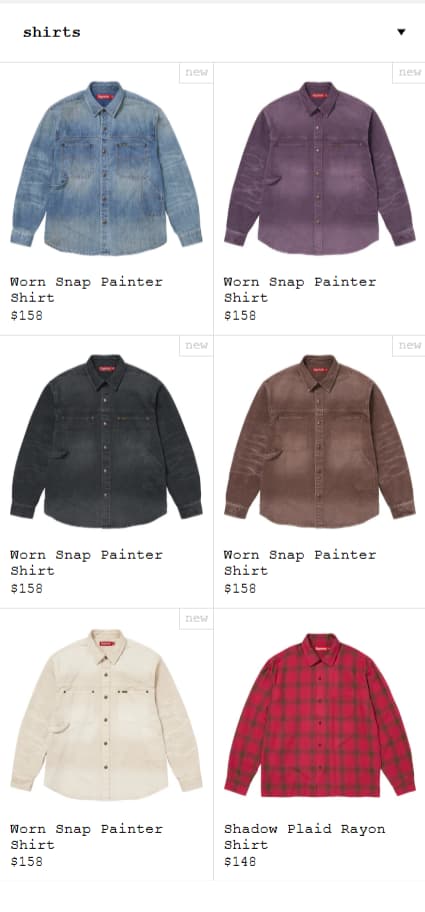Viewport: 425px width, 912px height.
Task: Click the new badge on the blue denim shirt
Action: click(196, 73)
